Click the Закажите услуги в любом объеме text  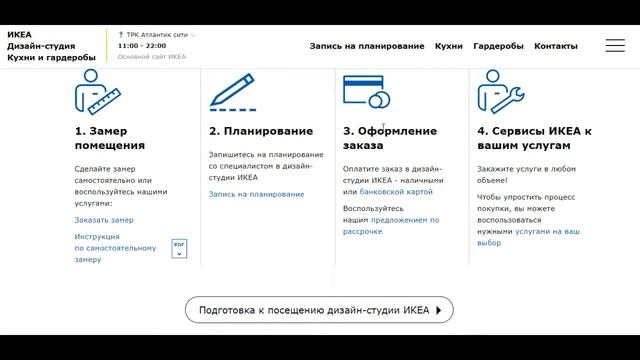(527, 175)
